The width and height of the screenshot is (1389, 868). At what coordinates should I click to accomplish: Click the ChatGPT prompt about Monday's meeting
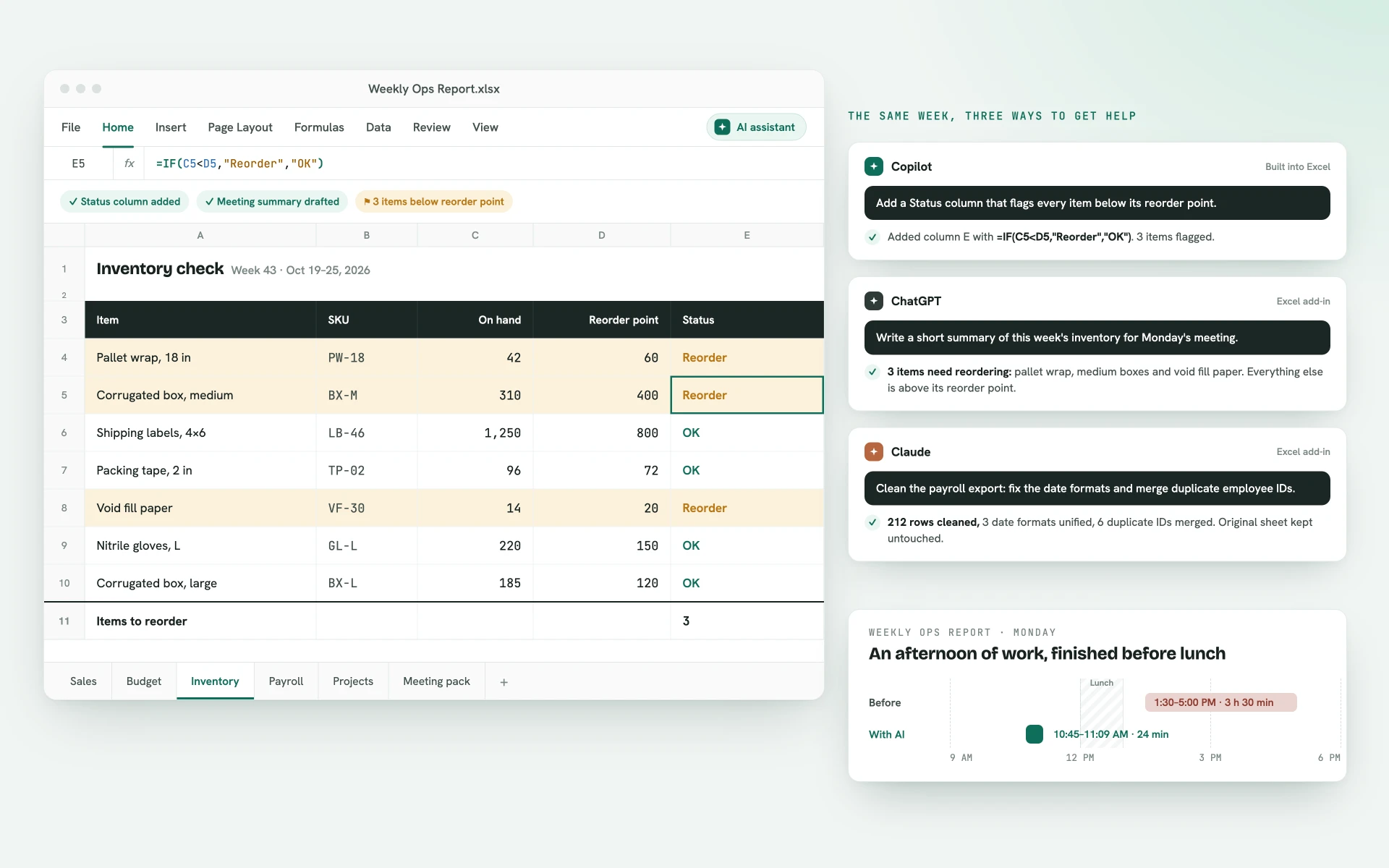pyautogui.click(x=1097, y=338)
